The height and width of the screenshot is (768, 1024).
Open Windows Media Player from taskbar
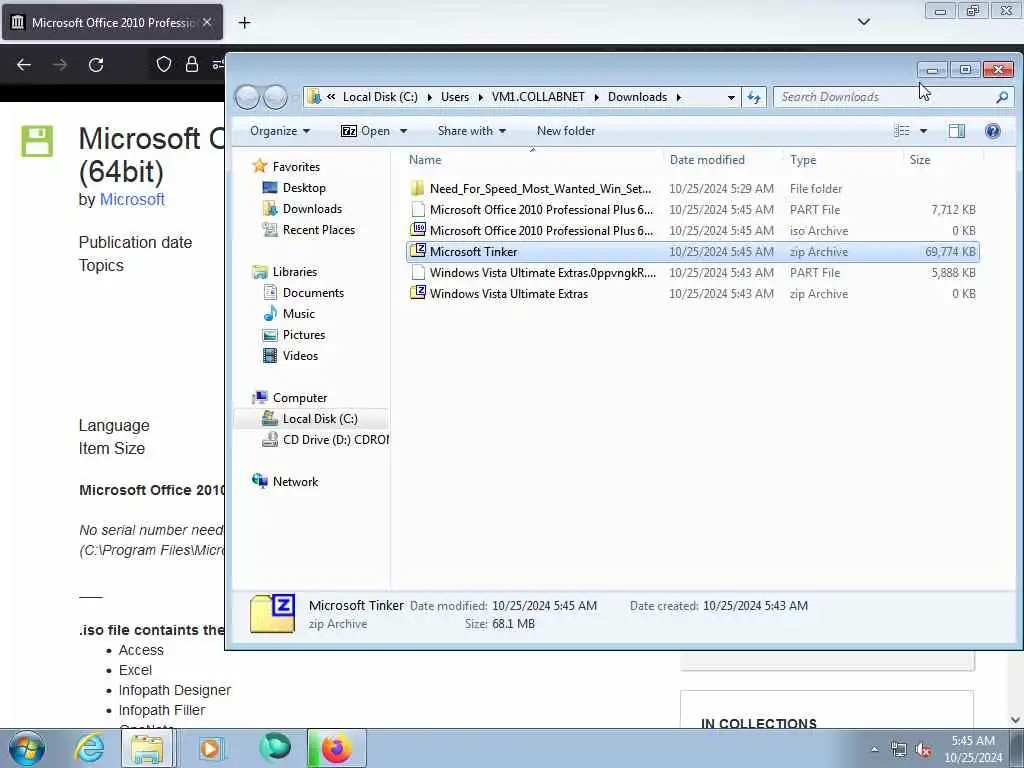pyautogui.click(x=210, y=748)
